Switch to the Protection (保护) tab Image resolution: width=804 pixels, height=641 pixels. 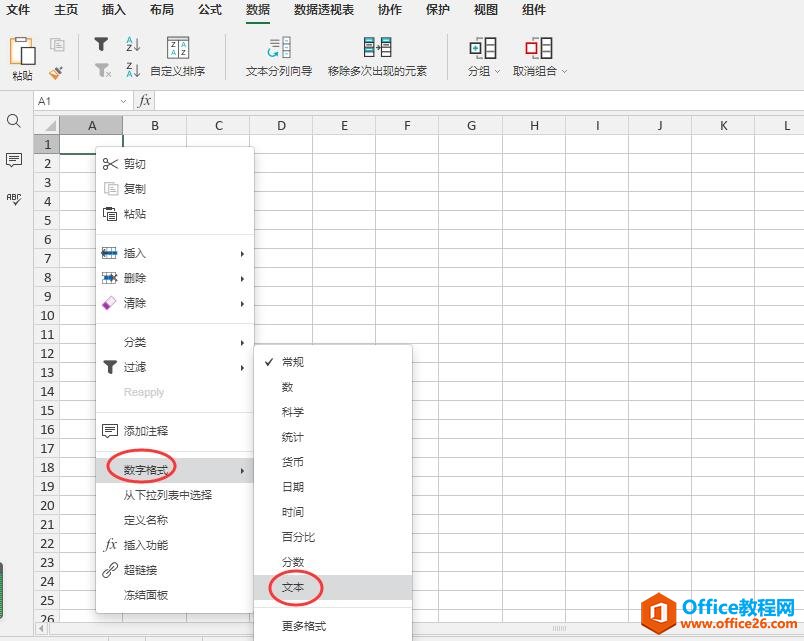click(x=438, y=10)
